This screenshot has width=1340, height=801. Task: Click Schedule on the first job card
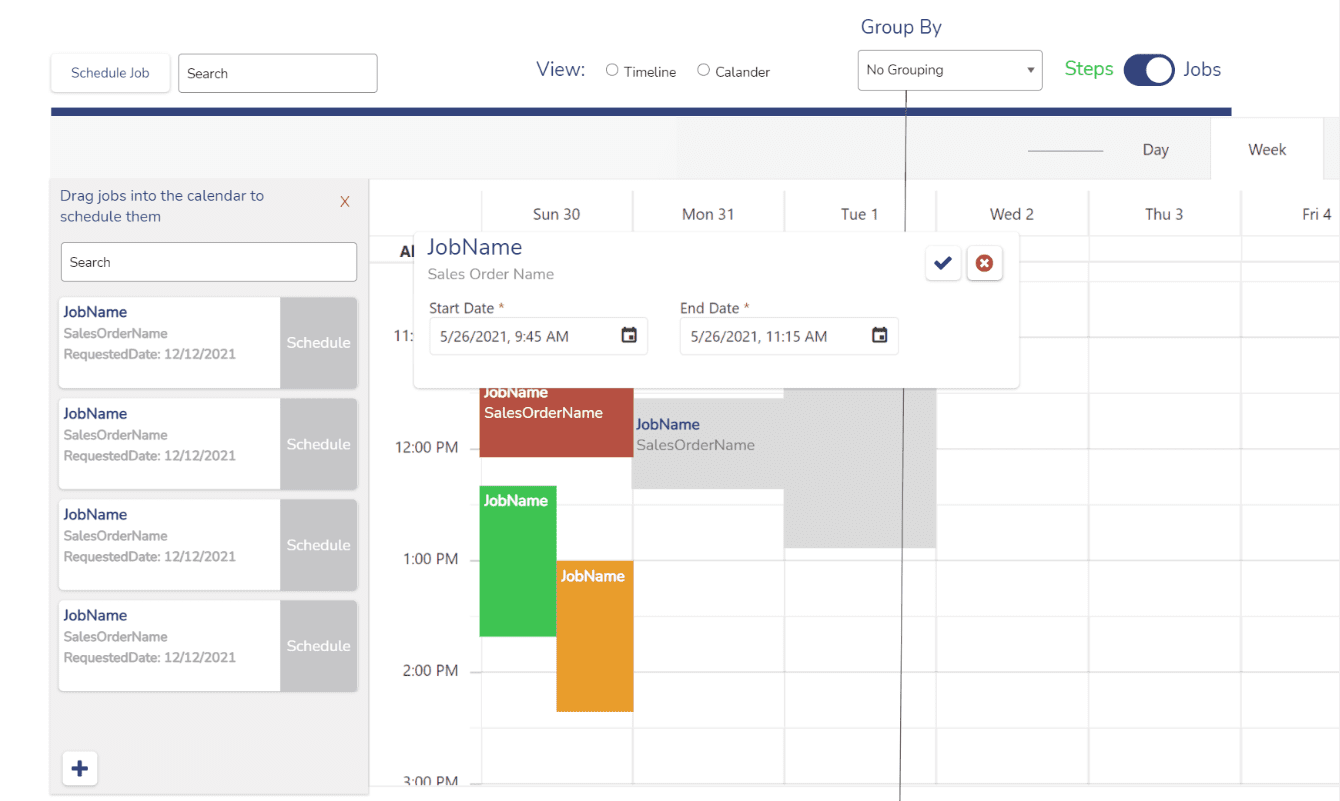pyautogui.click(x=318, y=343)
